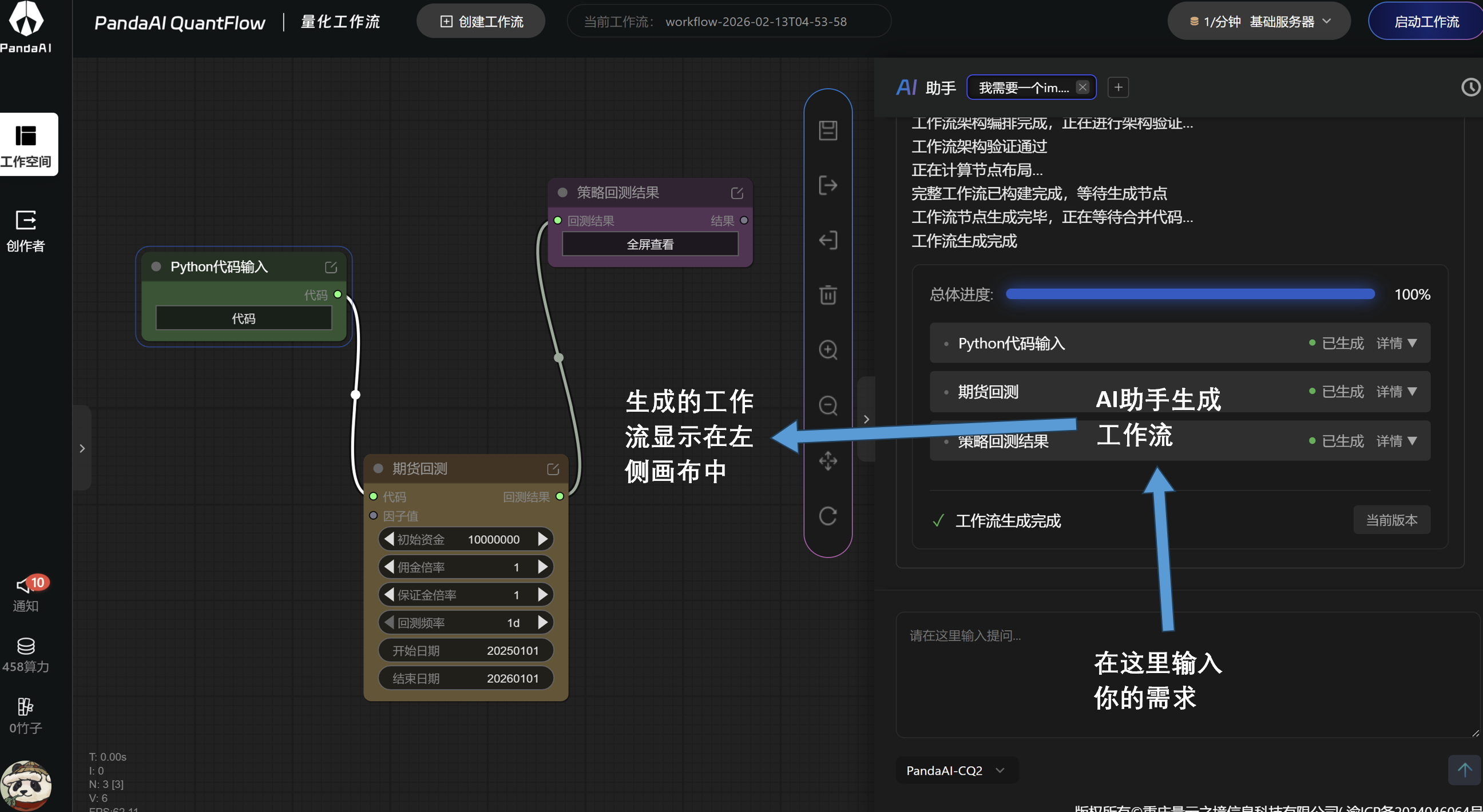Click the refresh icon in canvas toolbar
Screen dimensions: 1483x812
828,516
